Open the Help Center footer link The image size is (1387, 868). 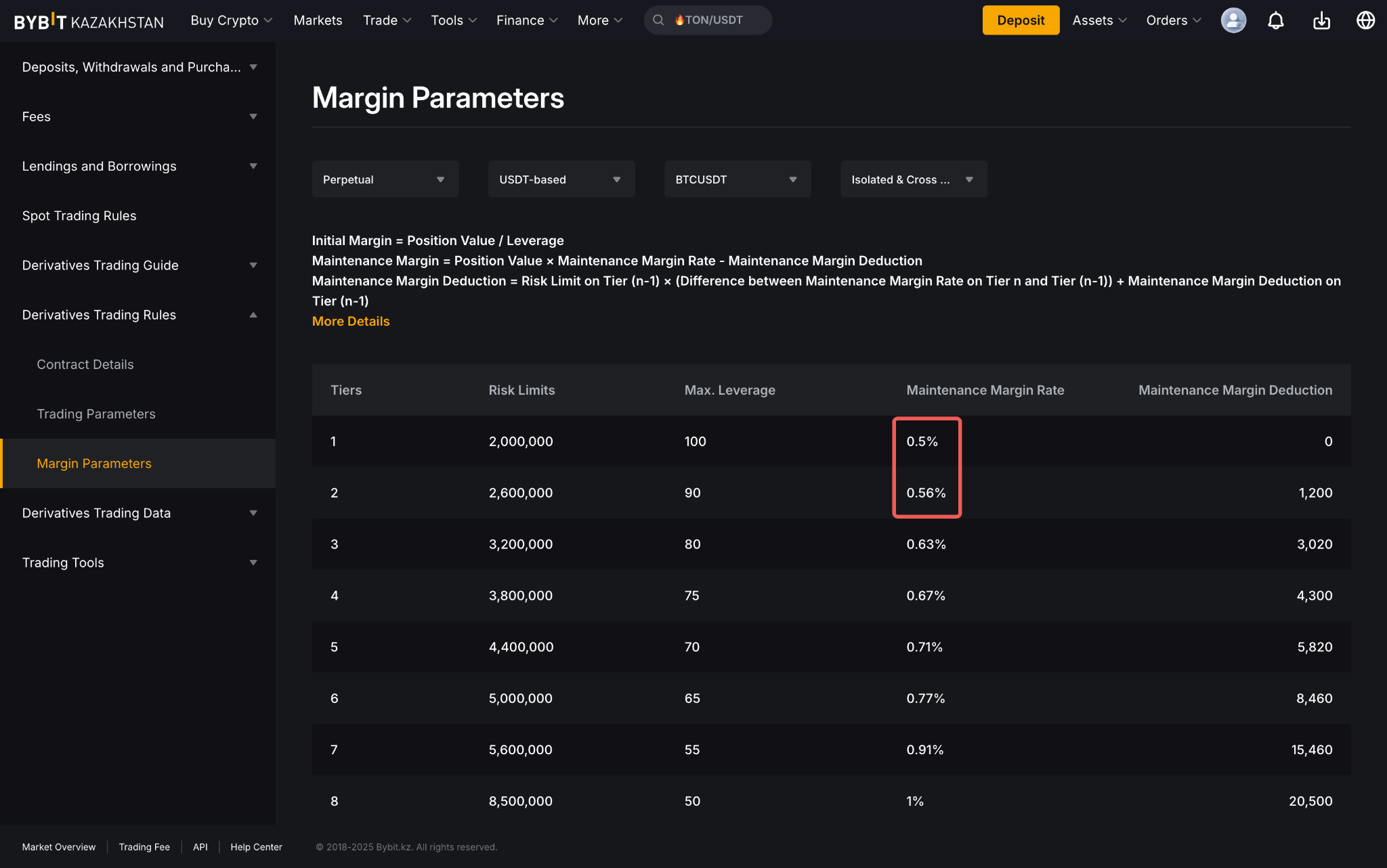pyautogui.click(x=256, y=847)
